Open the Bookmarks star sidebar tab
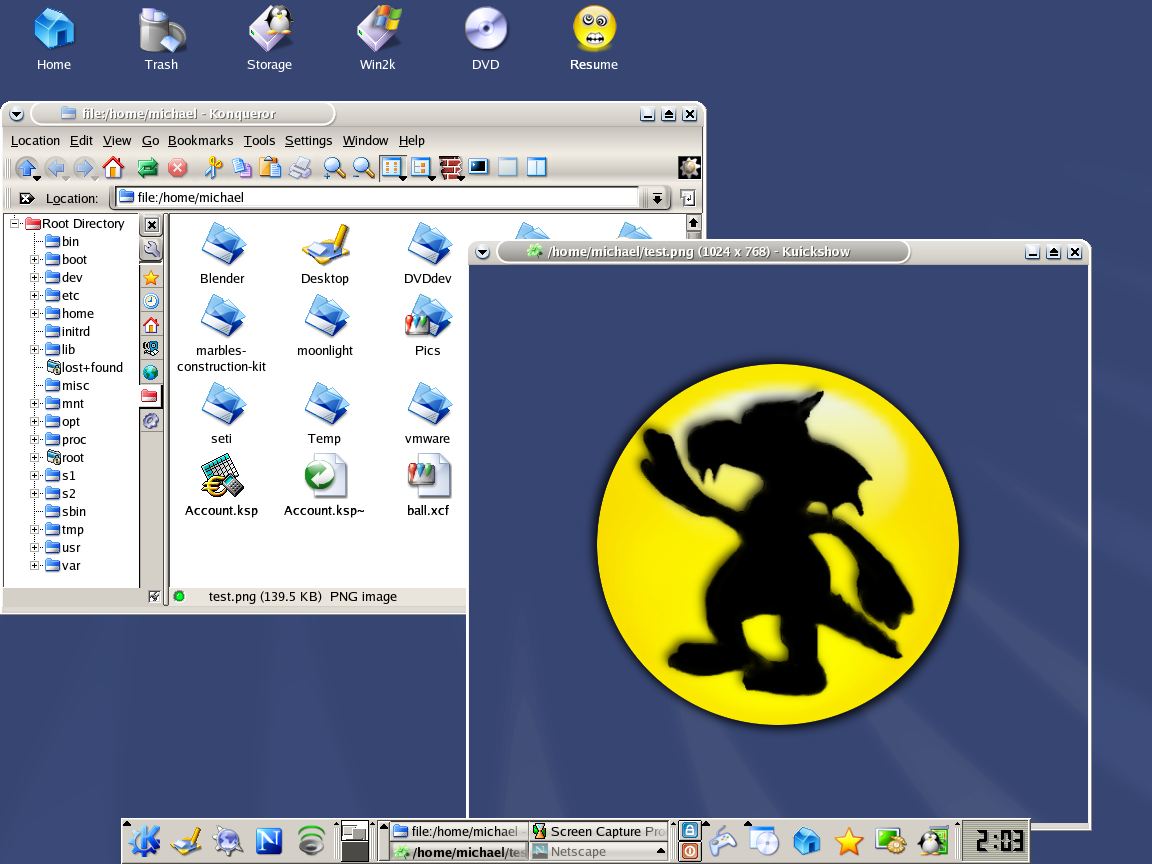1152x864 pixels. click(151, 277)
